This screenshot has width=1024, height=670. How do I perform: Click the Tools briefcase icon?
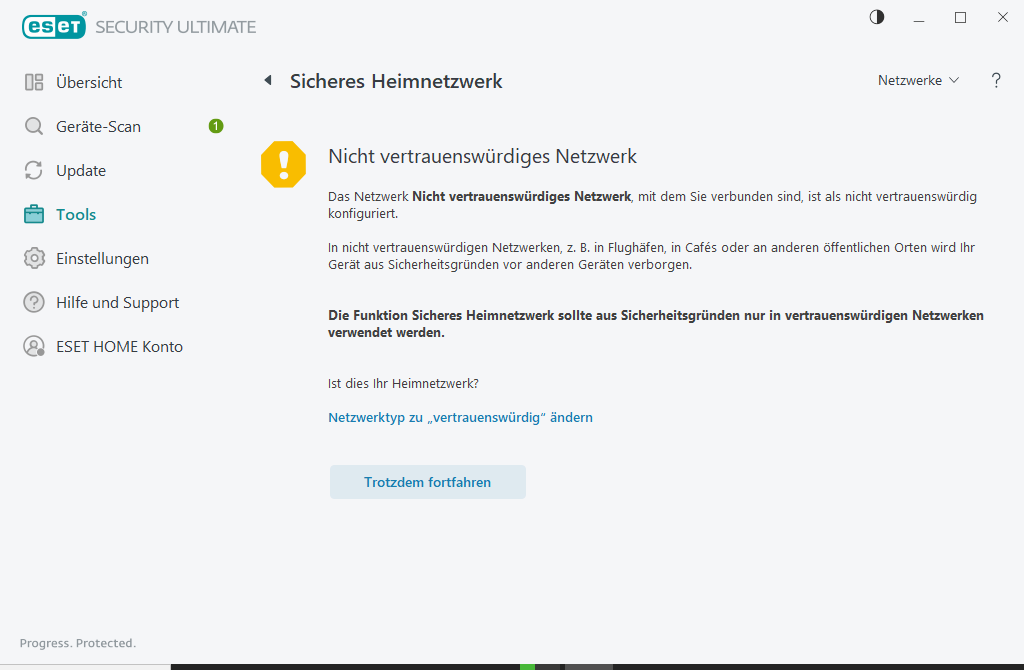[x=34, y=214]
